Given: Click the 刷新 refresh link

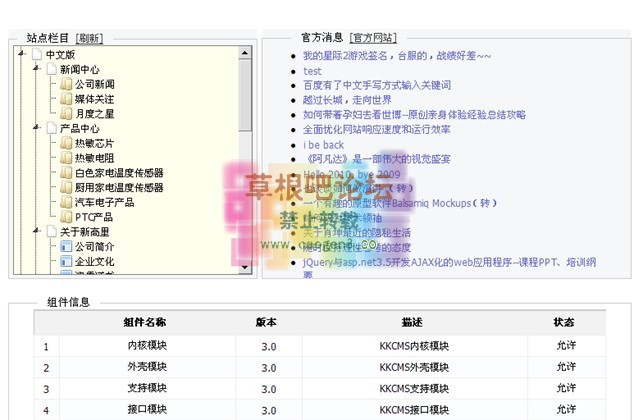Looking at the screenshot, I should pyautogui.click(x=88, y=38).
